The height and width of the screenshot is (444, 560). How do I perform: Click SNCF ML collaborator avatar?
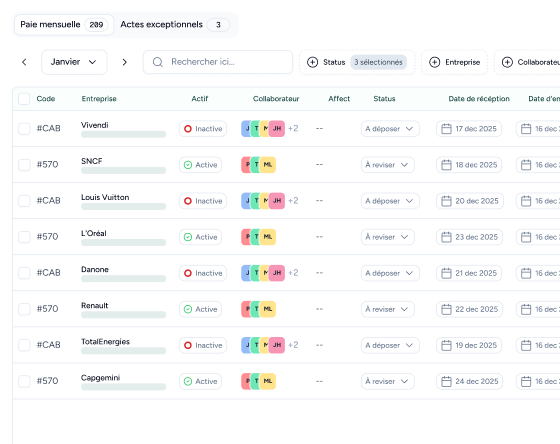(268, 165)
